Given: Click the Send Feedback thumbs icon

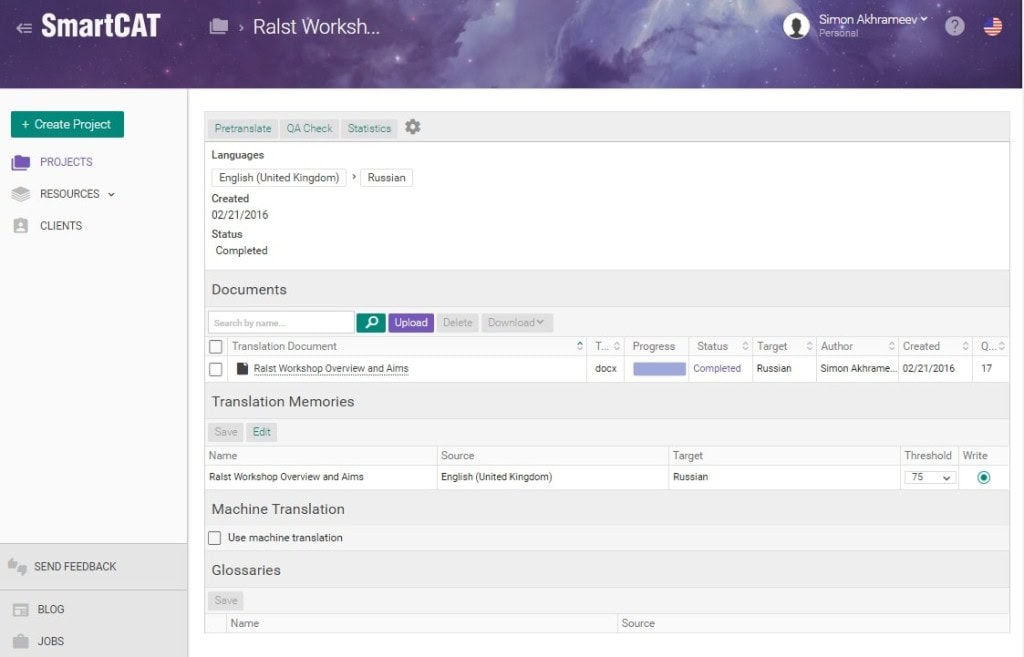Looking at the screenshot, I should [17, 566].
